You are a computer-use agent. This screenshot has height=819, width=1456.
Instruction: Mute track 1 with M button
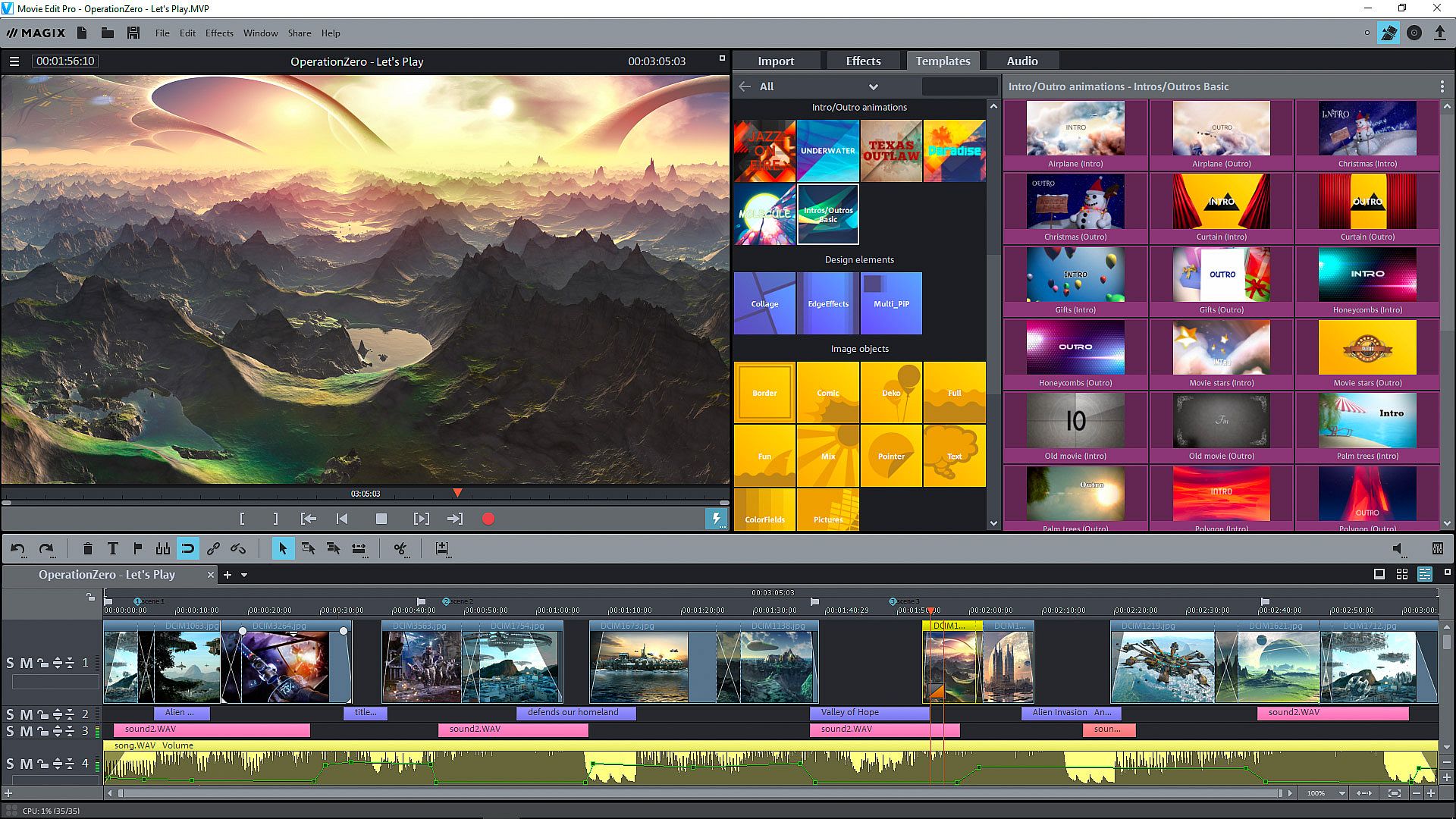point(26,663)
